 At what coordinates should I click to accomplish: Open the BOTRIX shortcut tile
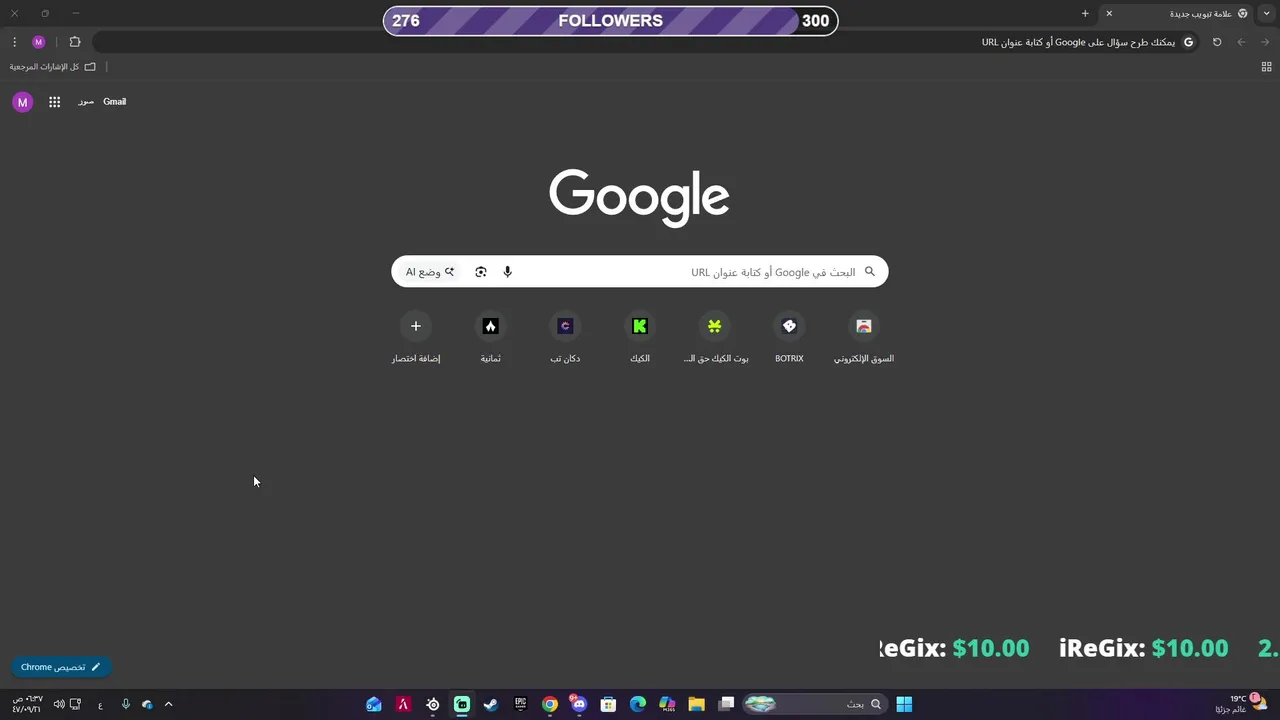[789, 338]
